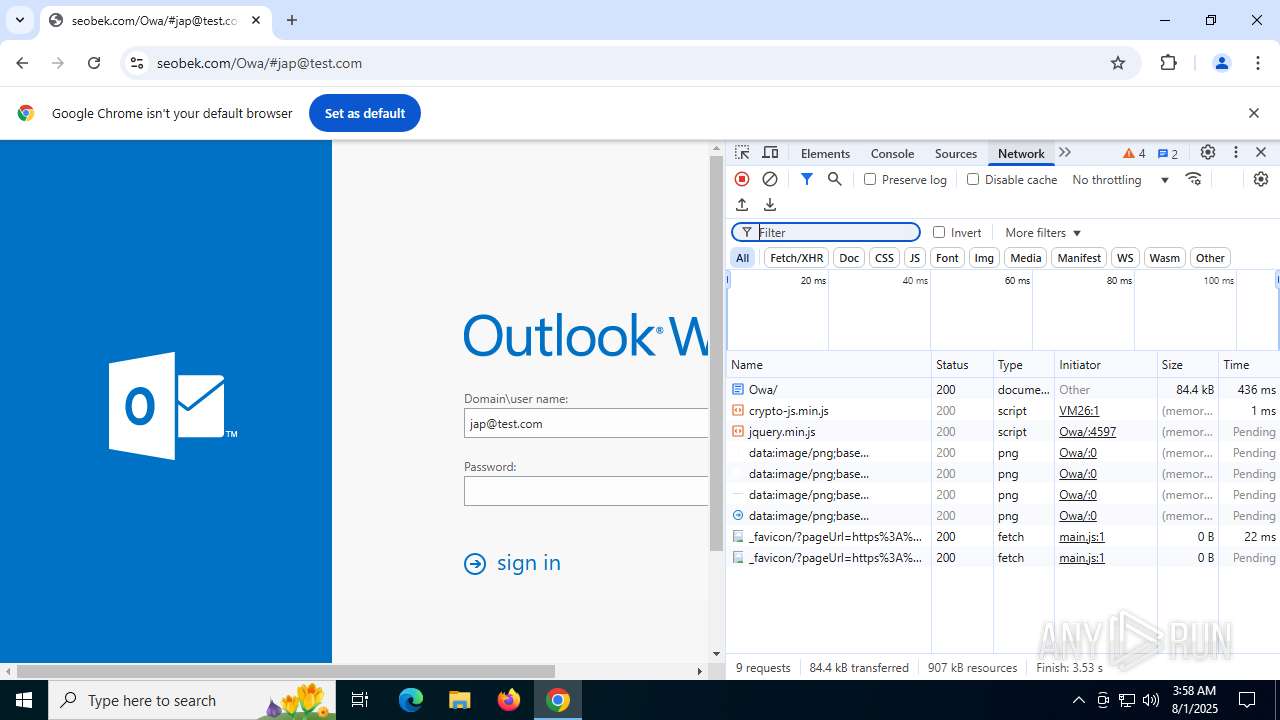Go back to previous page

pyautogui.click(x=22, y=63)
